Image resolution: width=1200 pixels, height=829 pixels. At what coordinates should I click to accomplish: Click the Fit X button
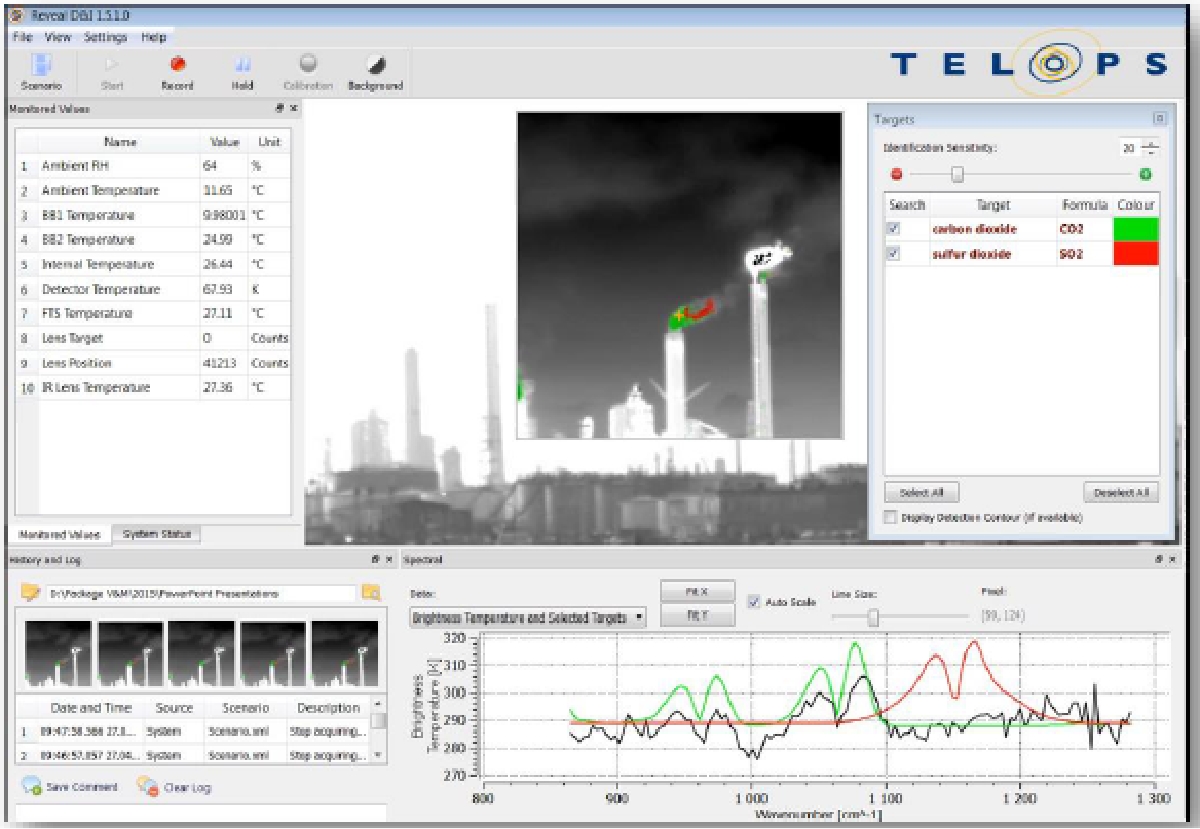pos(697,591)
